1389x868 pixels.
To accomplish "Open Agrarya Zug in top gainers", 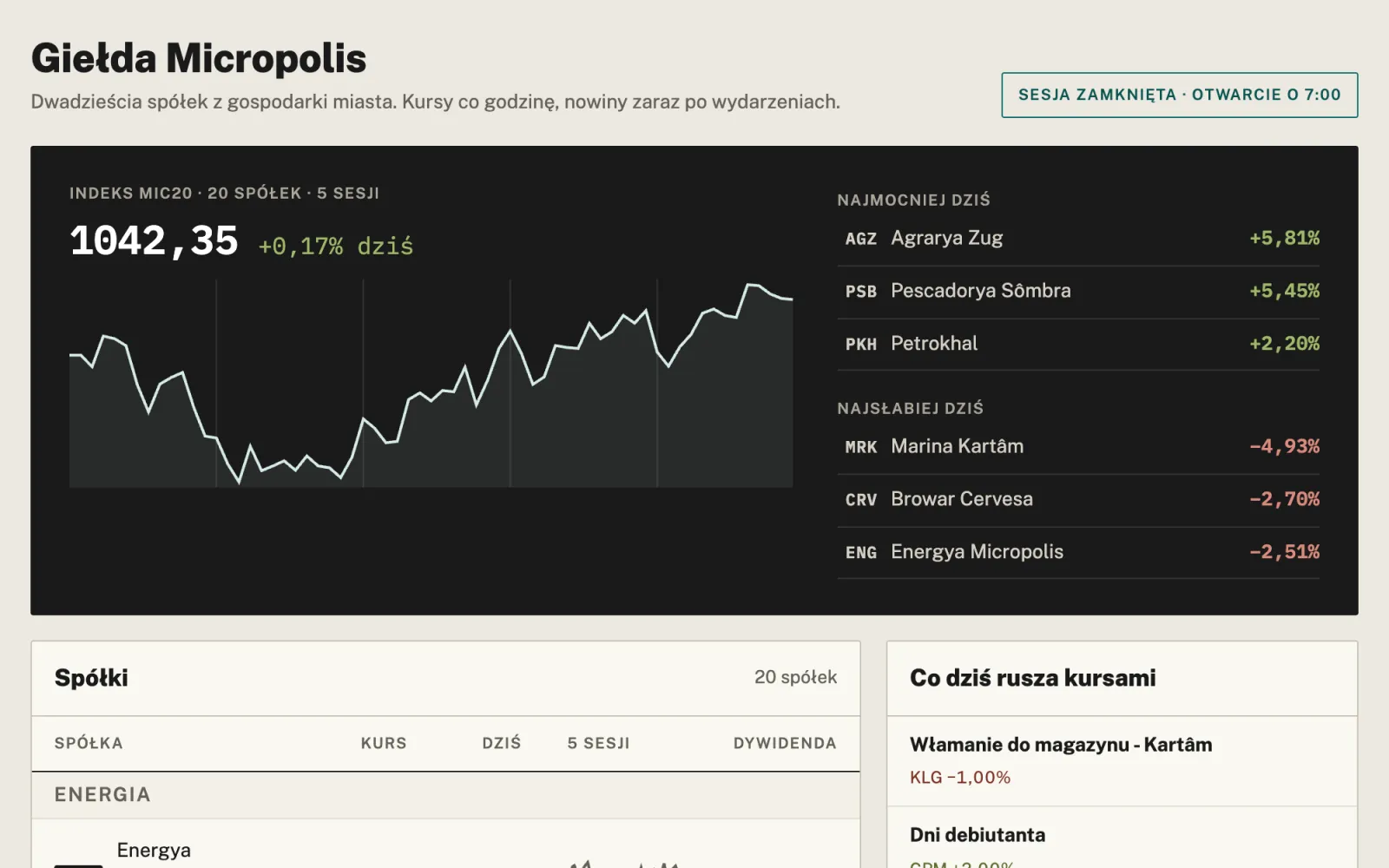I will coord(1078,239).
